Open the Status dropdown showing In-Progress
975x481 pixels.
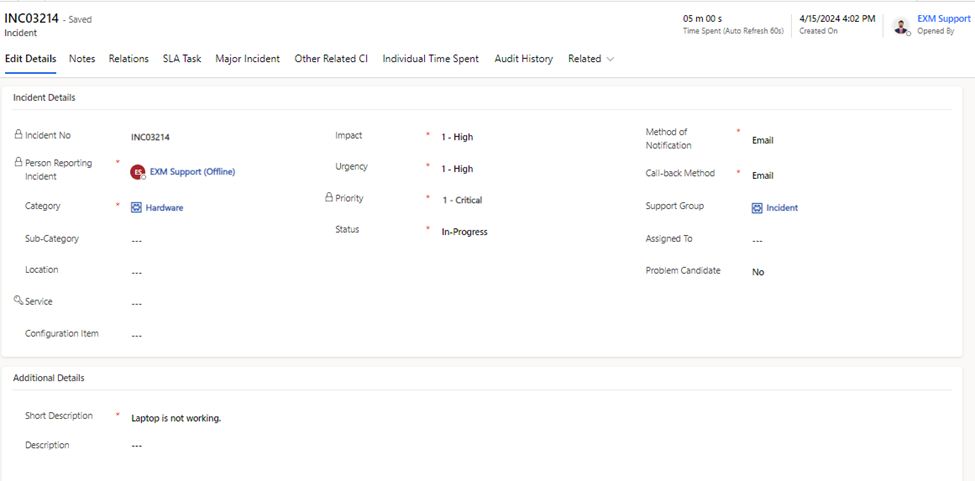click(x=464, y=232)
